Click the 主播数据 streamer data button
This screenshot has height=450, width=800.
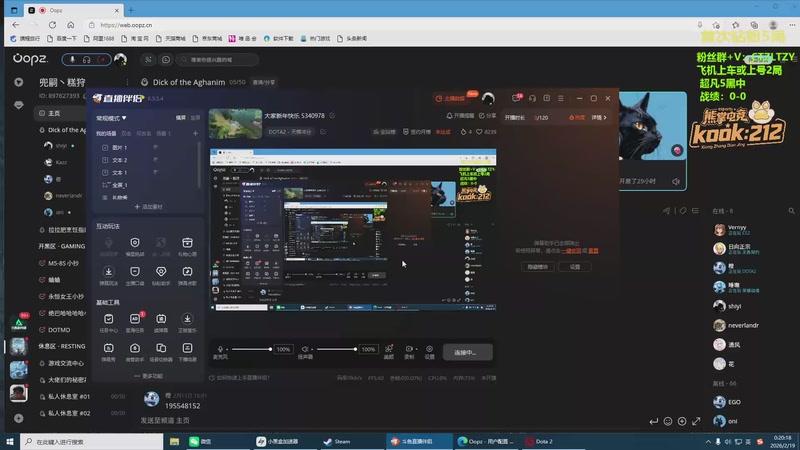(x=451, y=98)
